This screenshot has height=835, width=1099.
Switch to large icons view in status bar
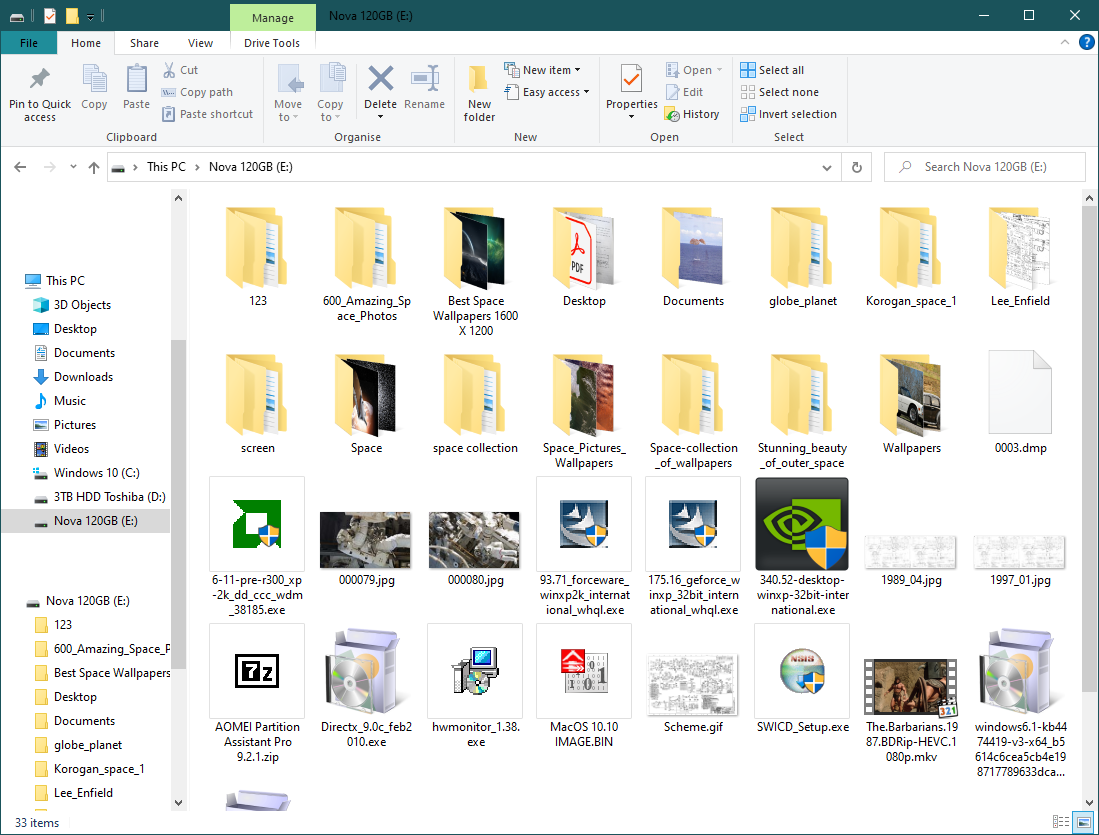tap(1083, 823)
